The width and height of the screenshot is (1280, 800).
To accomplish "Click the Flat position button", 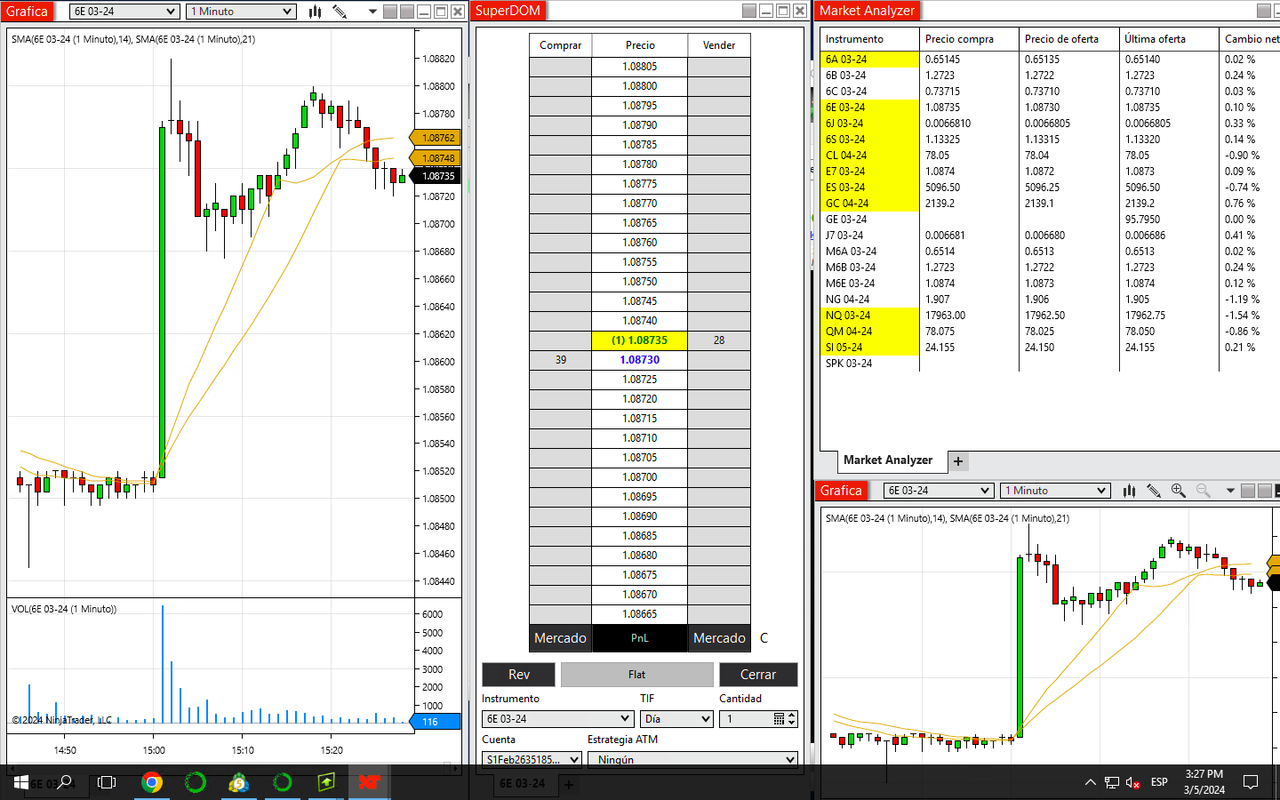I will point(637,674).
